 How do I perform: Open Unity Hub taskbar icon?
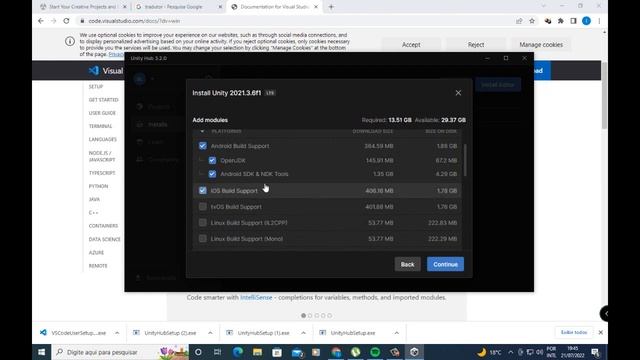414,352
